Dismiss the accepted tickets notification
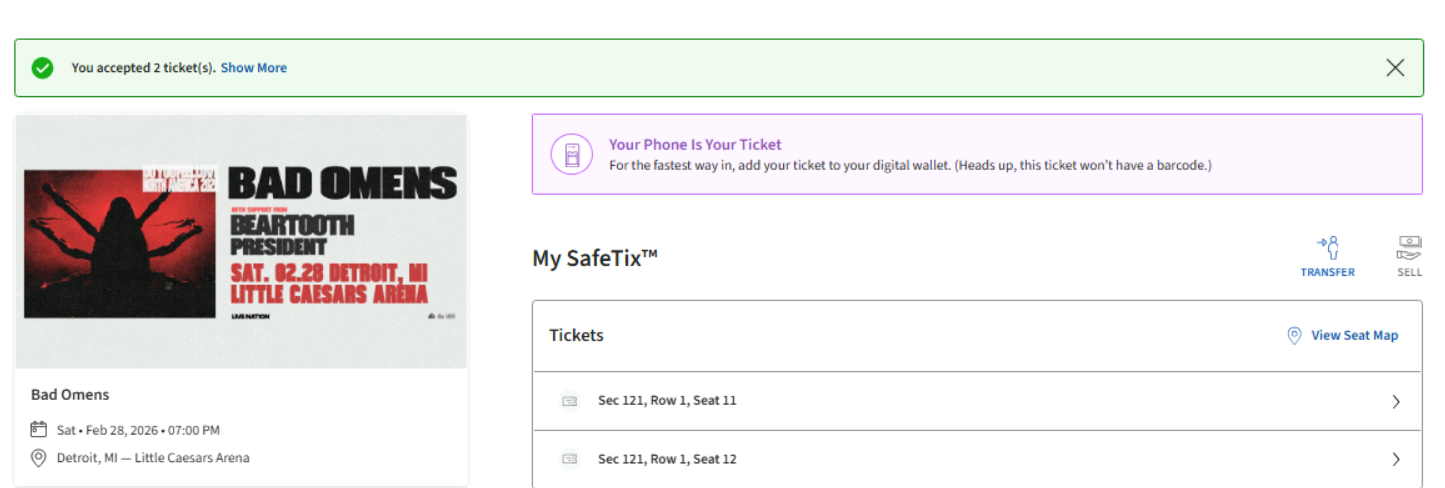 click(x=1395, y=68)
